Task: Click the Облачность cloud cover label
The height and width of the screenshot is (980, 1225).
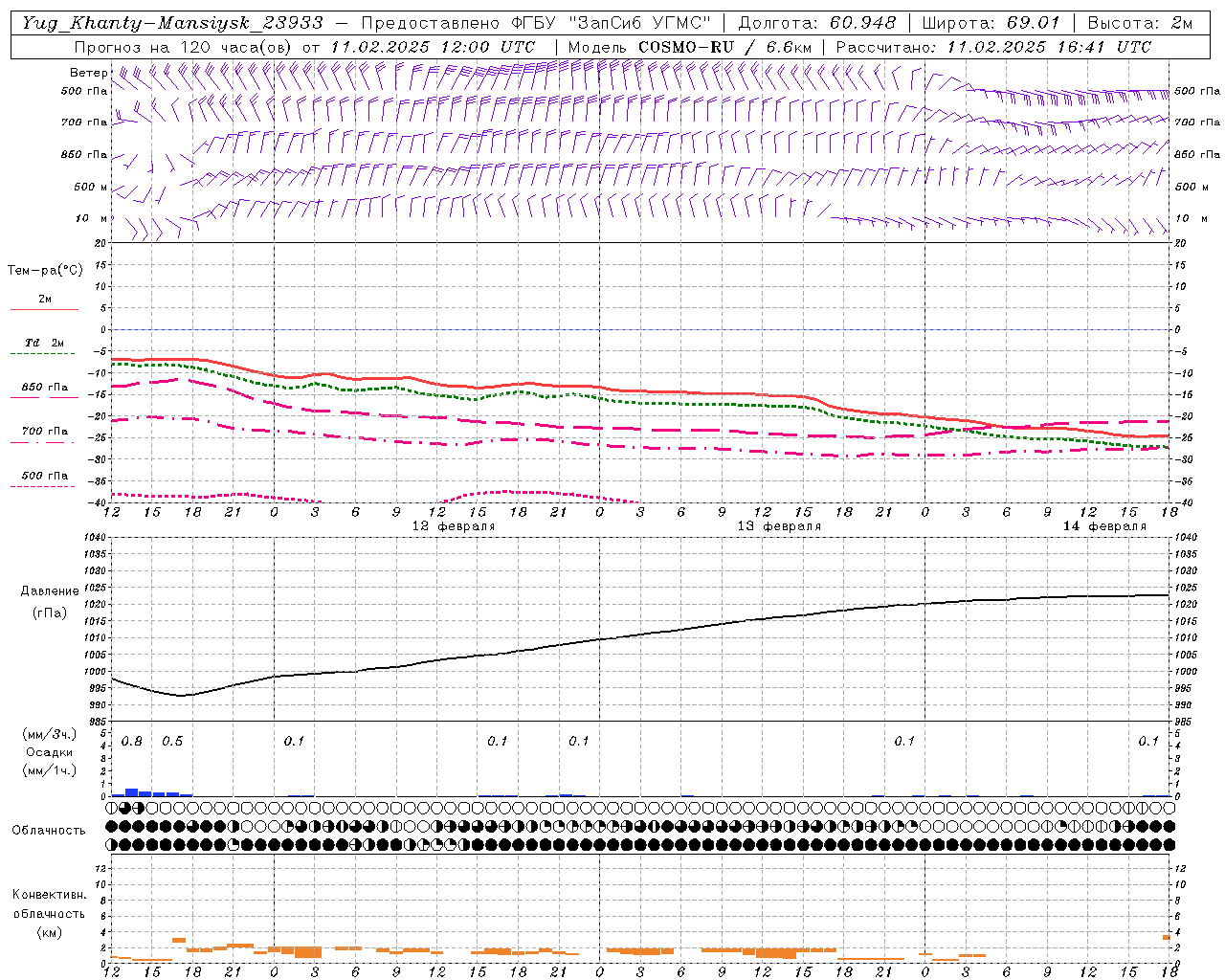Action: 49,830
